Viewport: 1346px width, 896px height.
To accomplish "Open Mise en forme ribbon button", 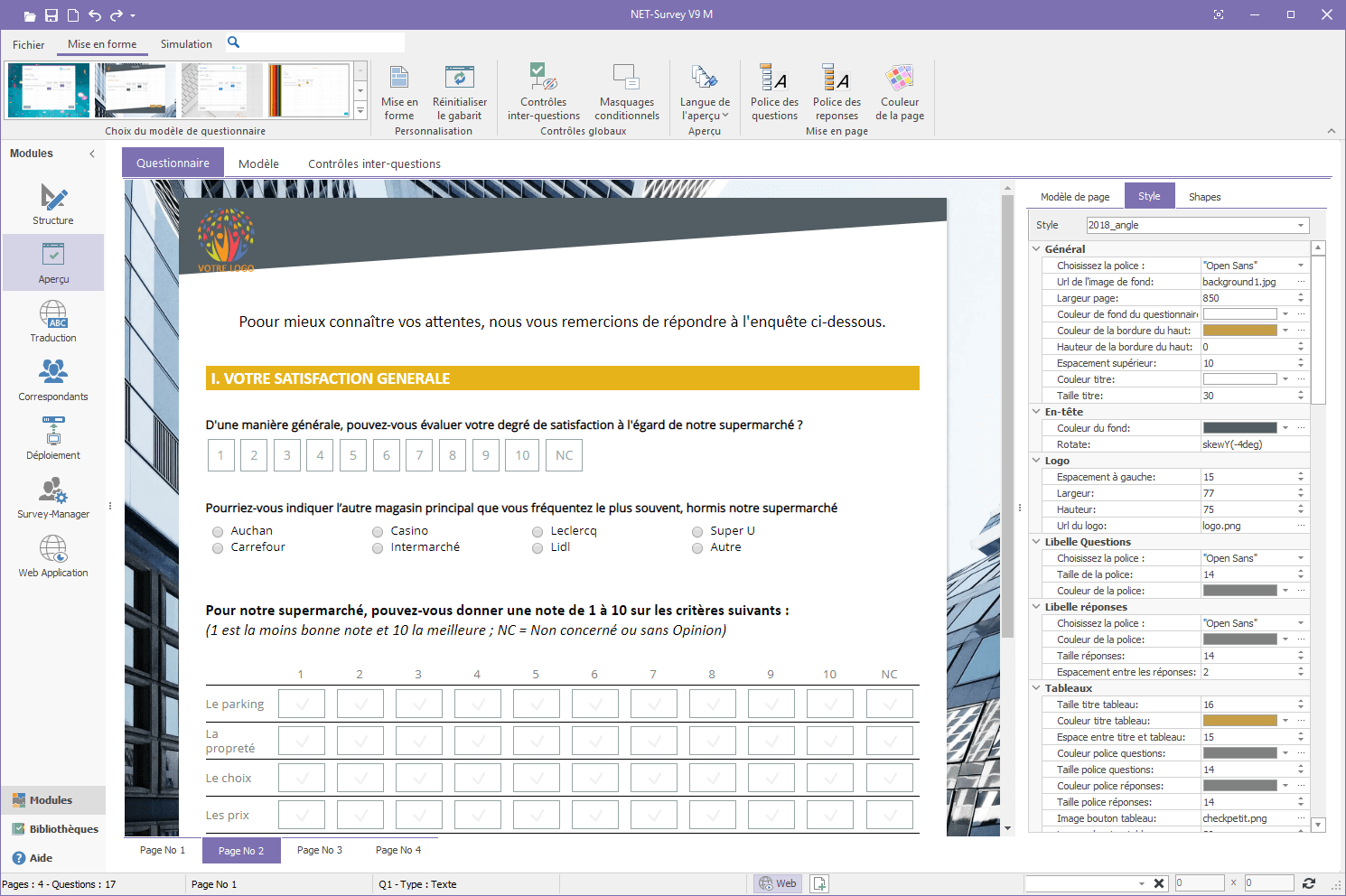I will pyautogui.click(x=399, y=93).
